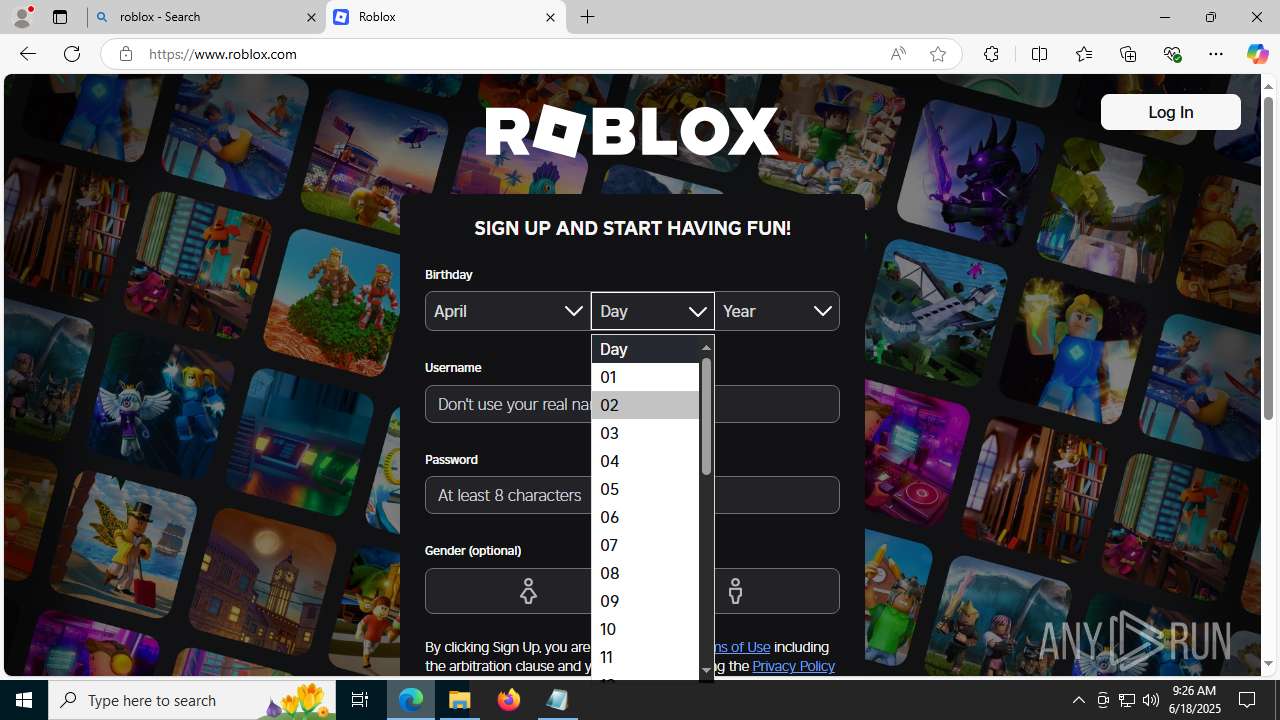1280x720 pixels.
Task: Open File Explorer from taskbar
Action: [460, 700]
